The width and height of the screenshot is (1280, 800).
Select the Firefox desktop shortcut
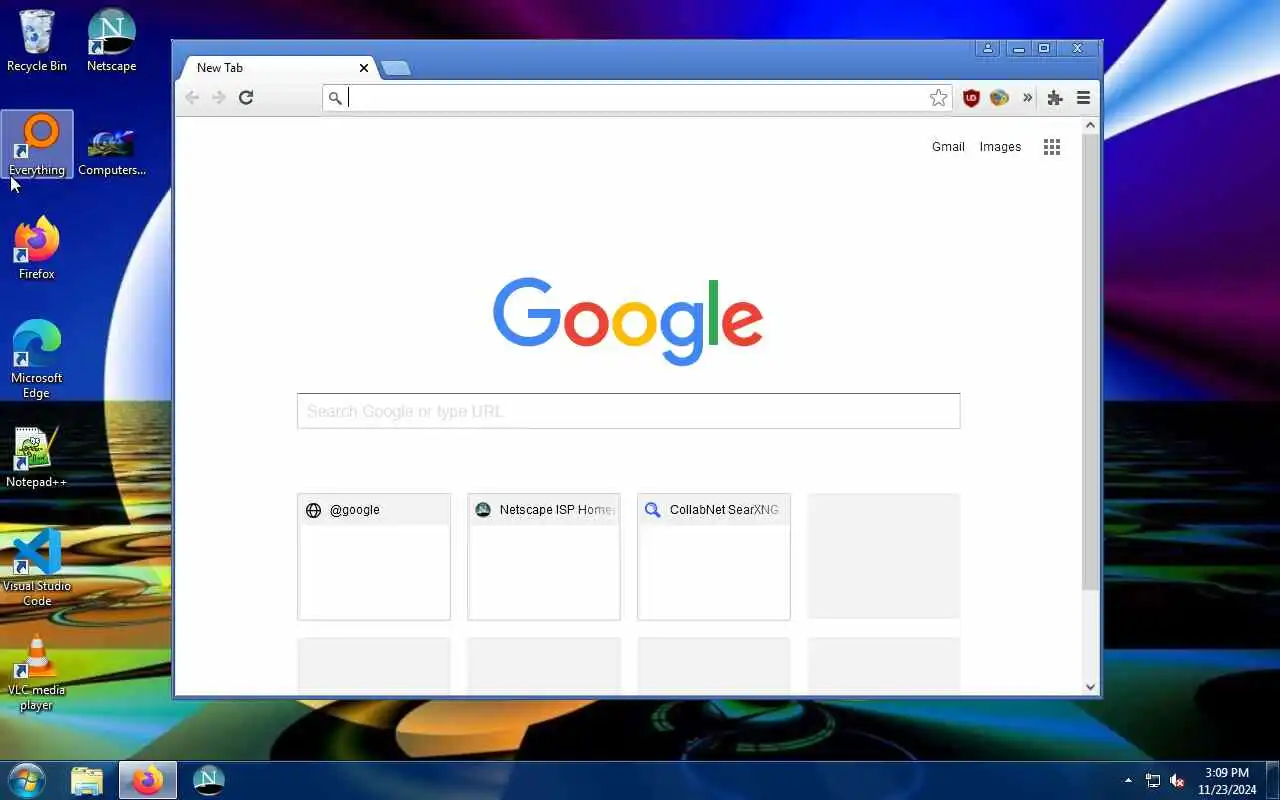(x=37, y=249)
